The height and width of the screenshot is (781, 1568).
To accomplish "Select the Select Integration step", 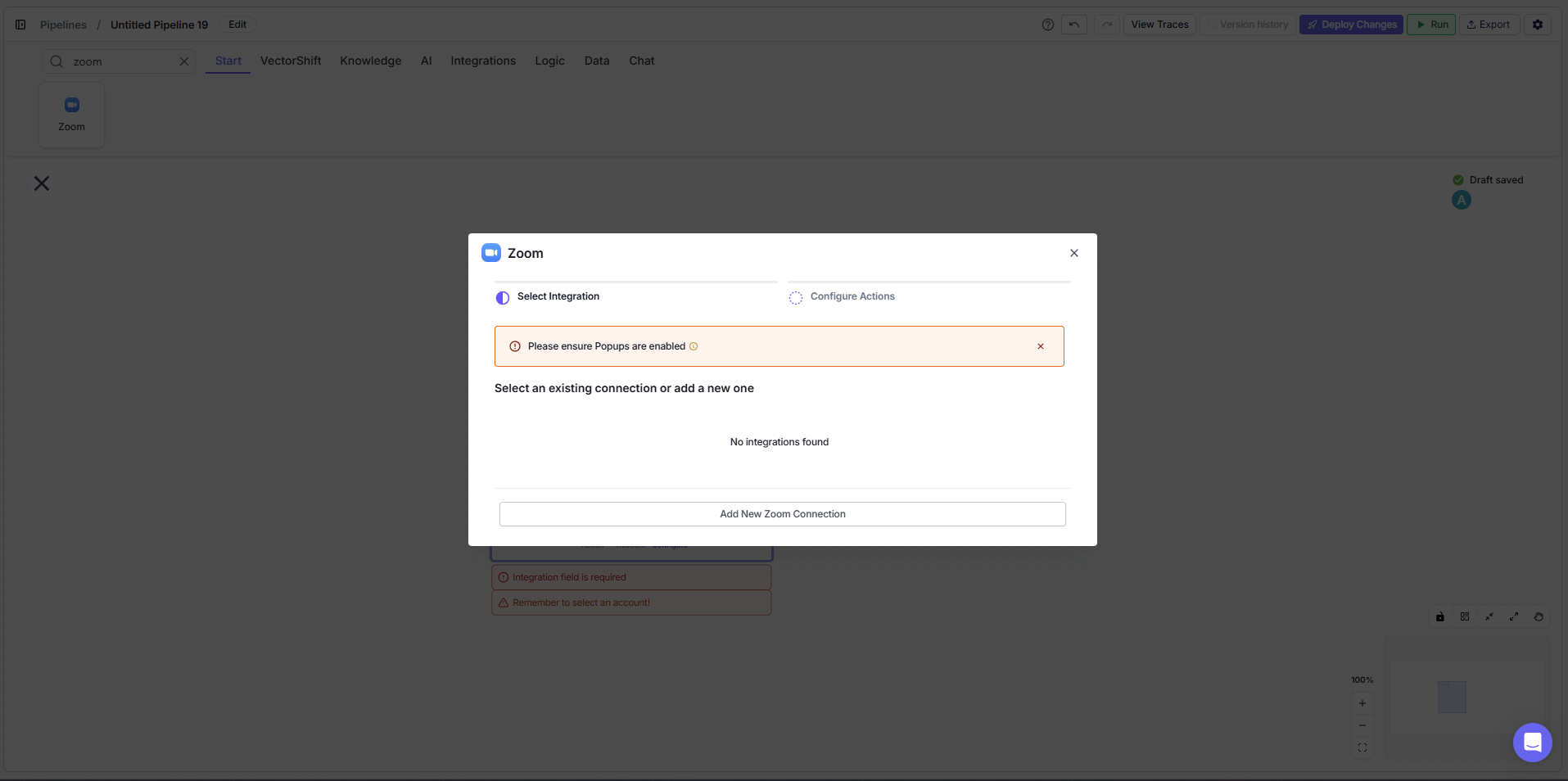I will pyautogui.click(x=548, y=296).
